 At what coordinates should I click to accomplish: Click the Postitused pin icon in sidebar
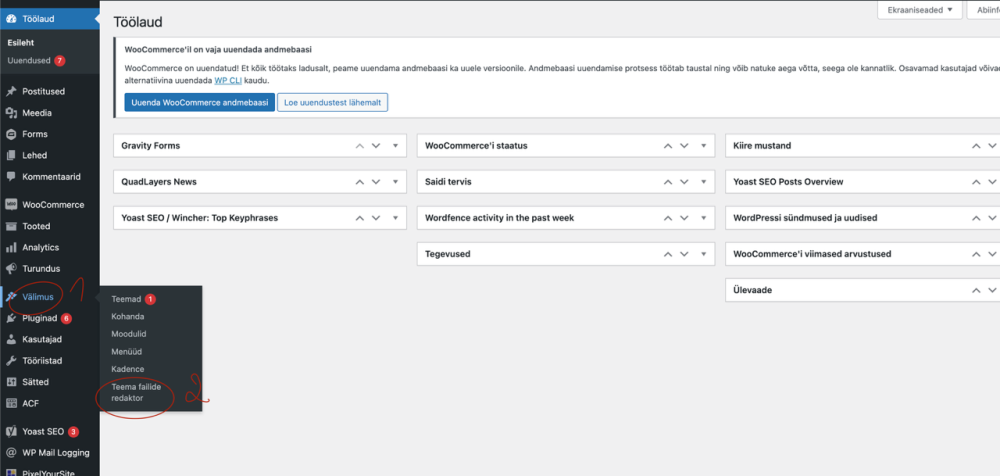pyautogui.click(x=11, y=91)
